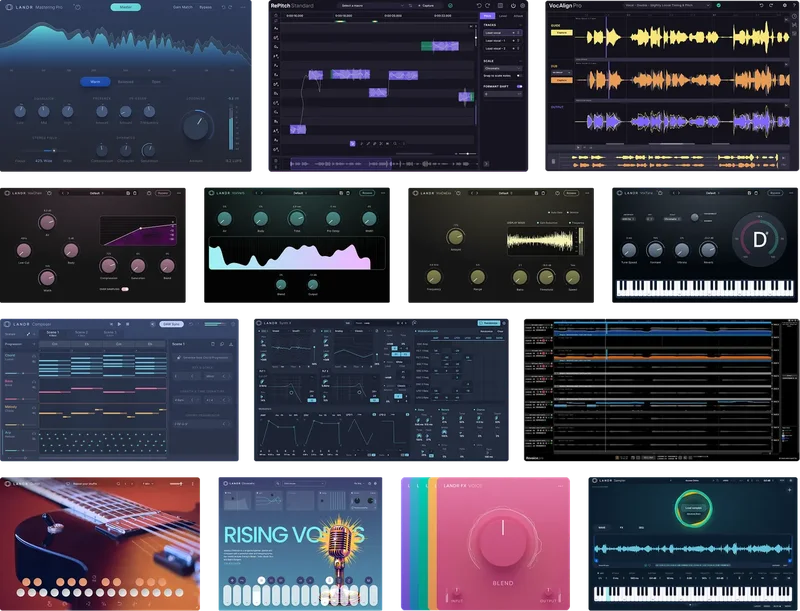Click the large Loudness knob in Mastering Pro

pos(196,125)
